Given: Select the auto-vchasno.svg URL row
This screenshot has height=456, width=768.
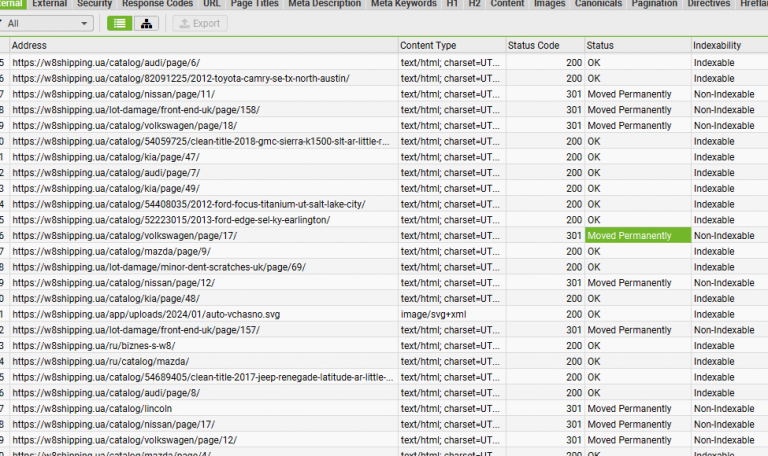Looking at the screenshot, I should [146, 314].
